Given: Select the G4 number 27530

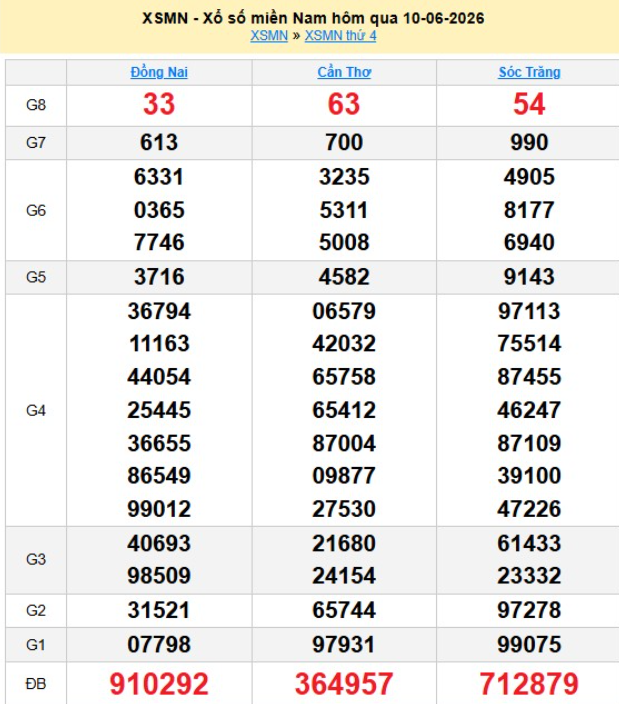Looking at the screenshot, I should point(344,509).
